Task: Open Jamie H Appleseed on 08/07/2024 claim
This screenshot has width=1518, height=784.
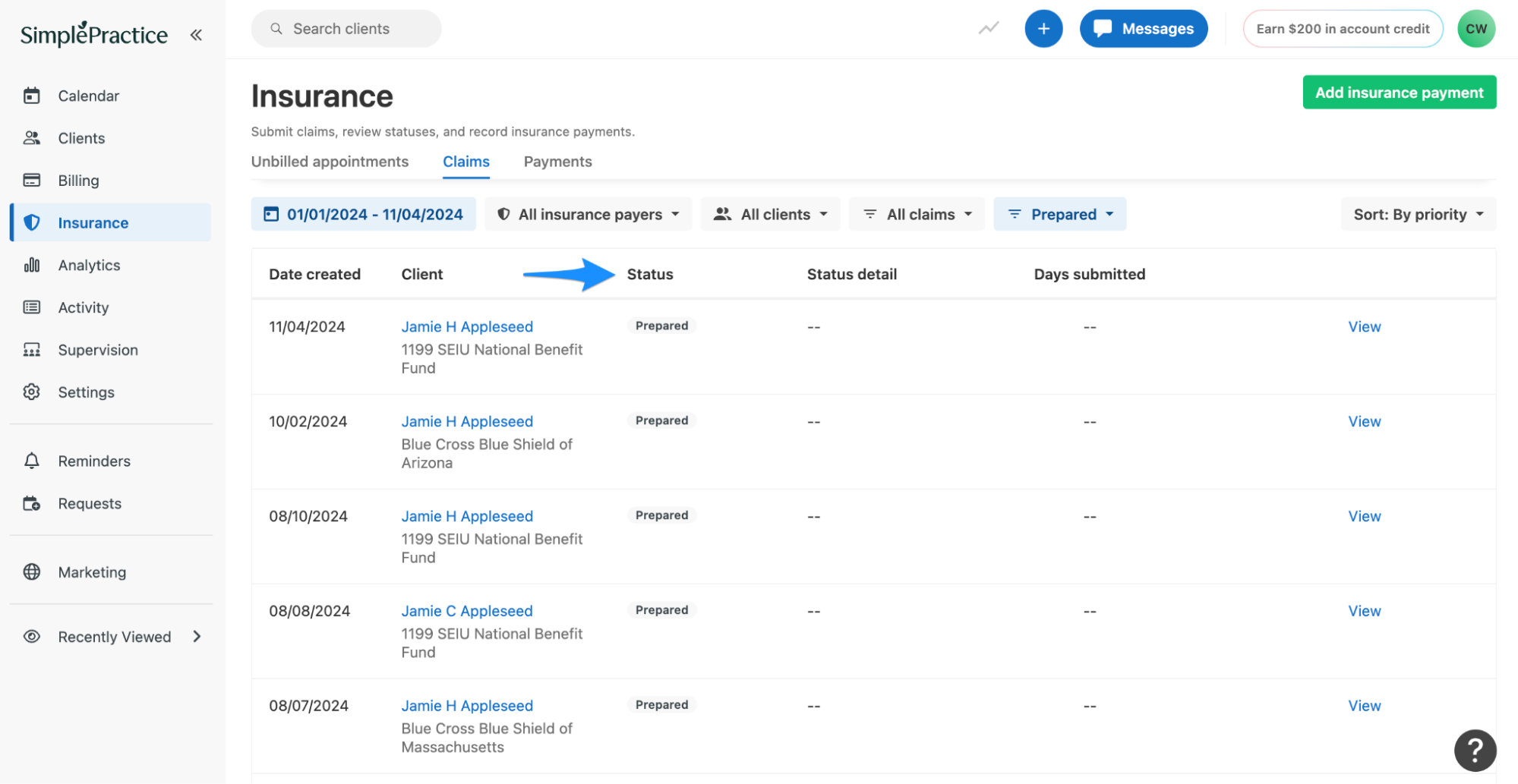Action: [x=467, y=706]
